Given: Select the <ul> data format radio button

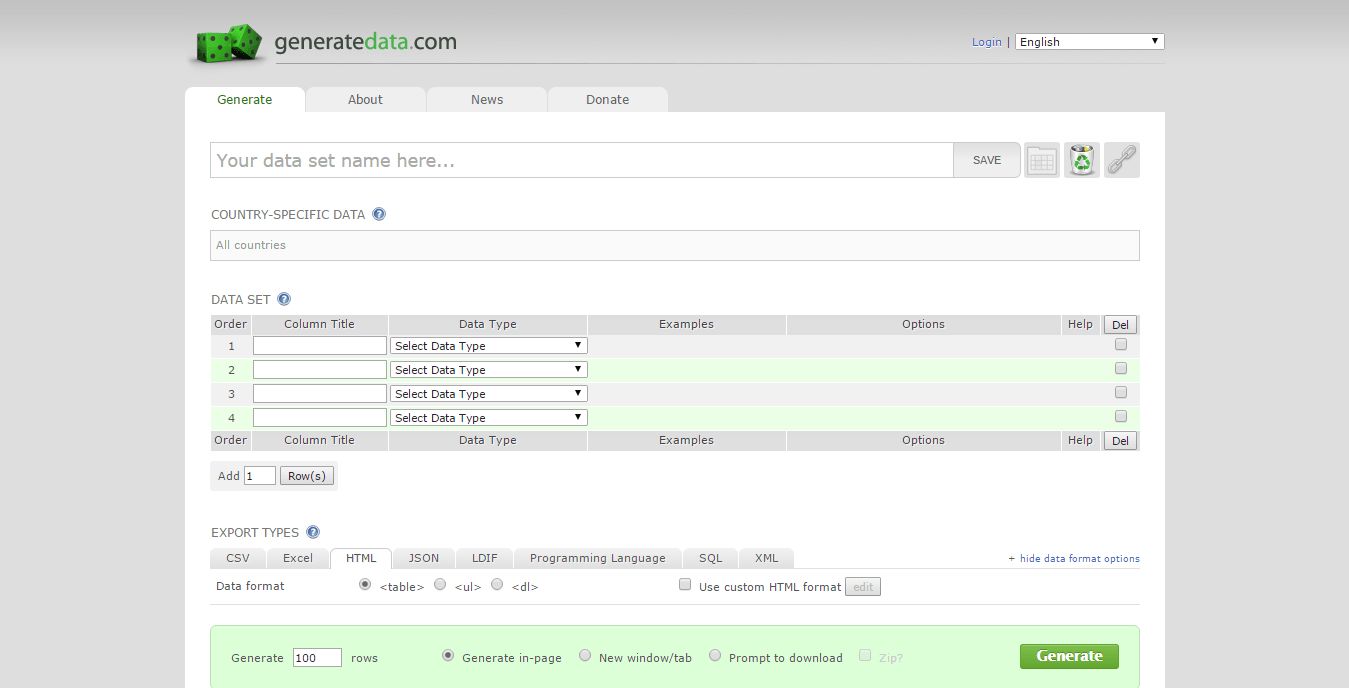Looking at the screenshot, I should (x=440, y=584).
